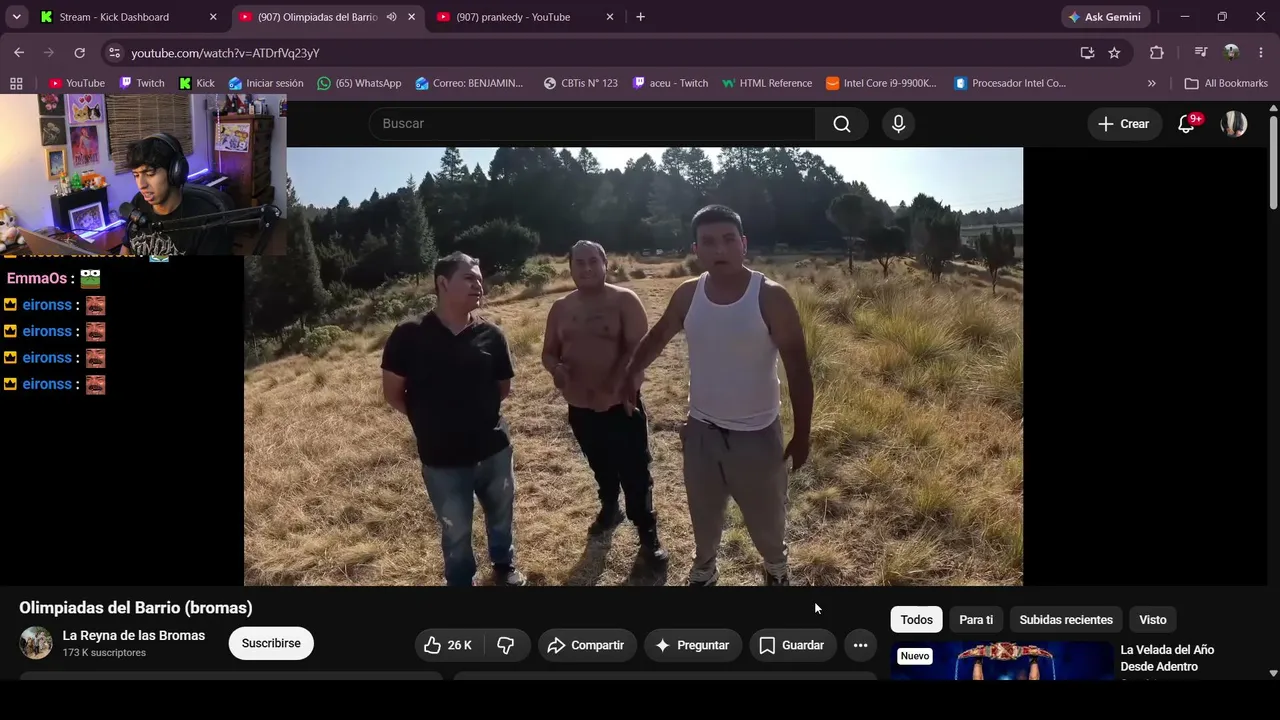
Task: Open the Extensions puzzle menu
Action: coord(1157,53)
